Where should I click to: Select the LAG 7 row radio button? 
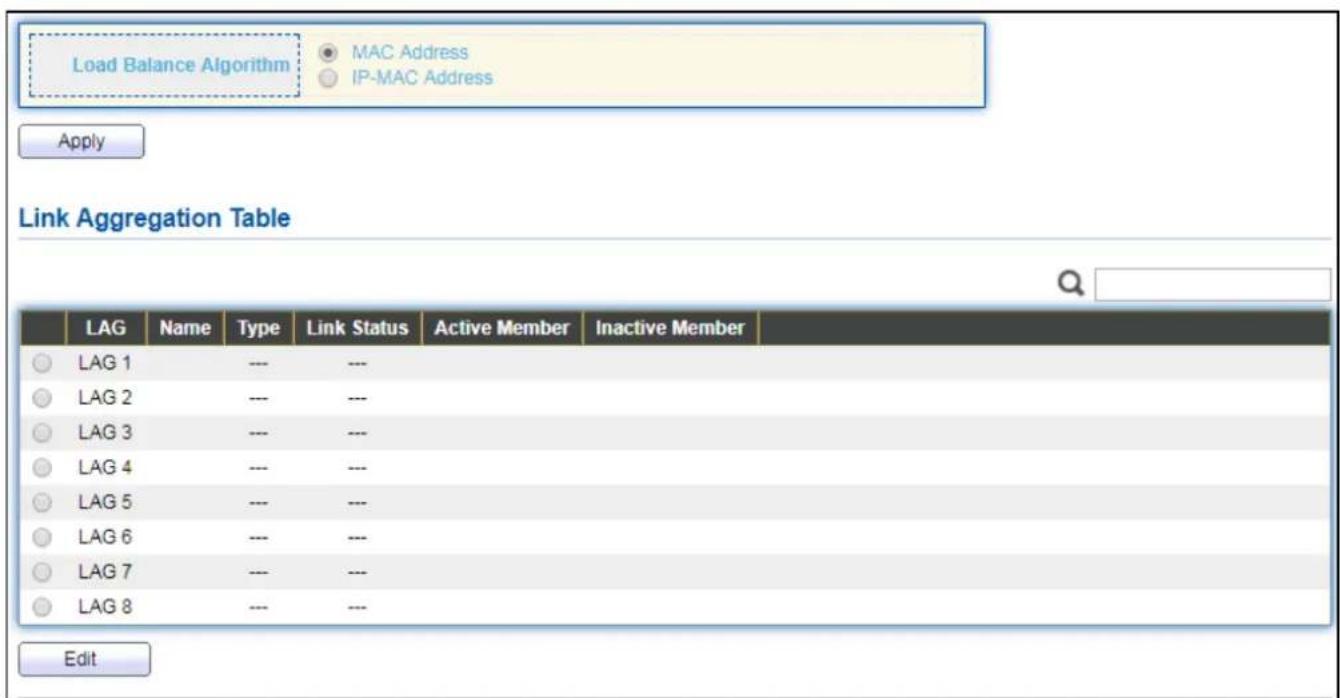pos(41,571)
